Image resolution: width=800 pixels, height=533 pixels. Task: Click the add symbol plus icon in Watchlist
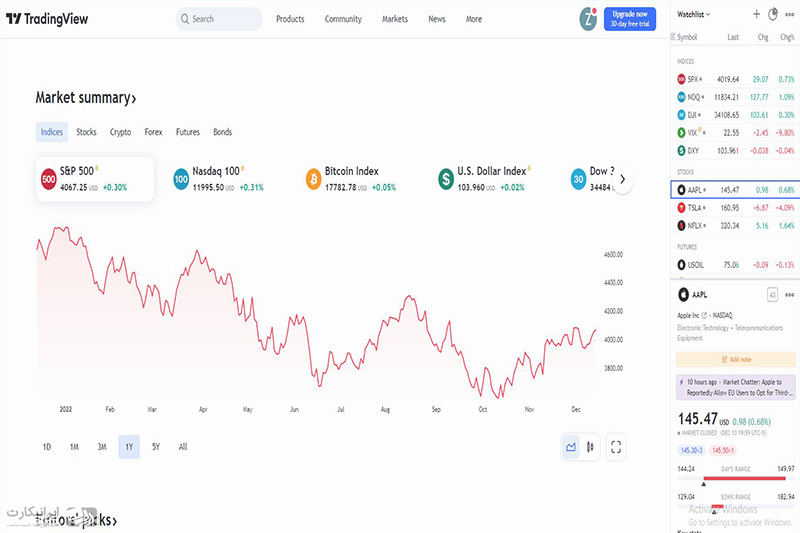(x=757, y=14)
